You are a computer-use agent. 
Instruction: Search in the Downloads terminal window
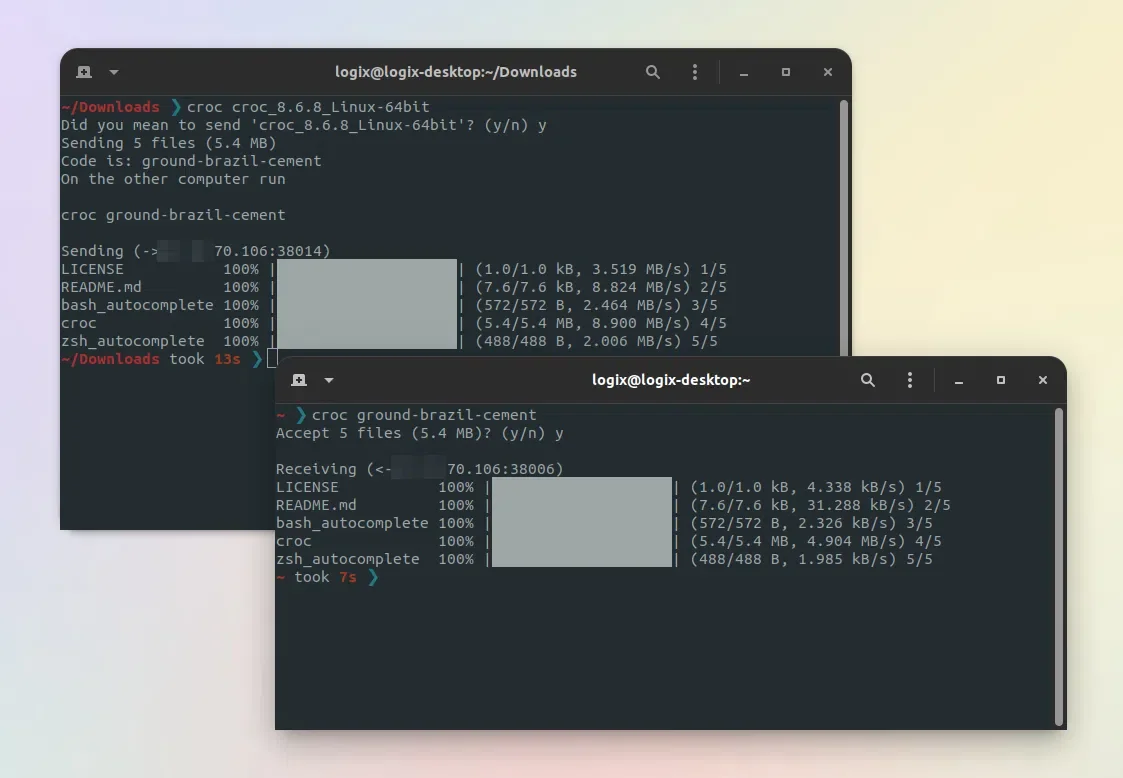(652, 72)
